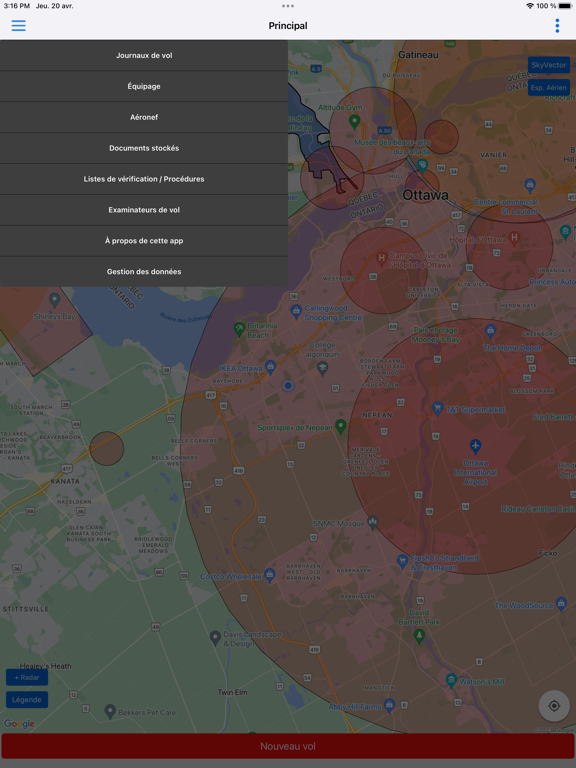The width and height of the screenshot is (576, 768).
Task: Open À propos de cette app
Action: point(144,240)
